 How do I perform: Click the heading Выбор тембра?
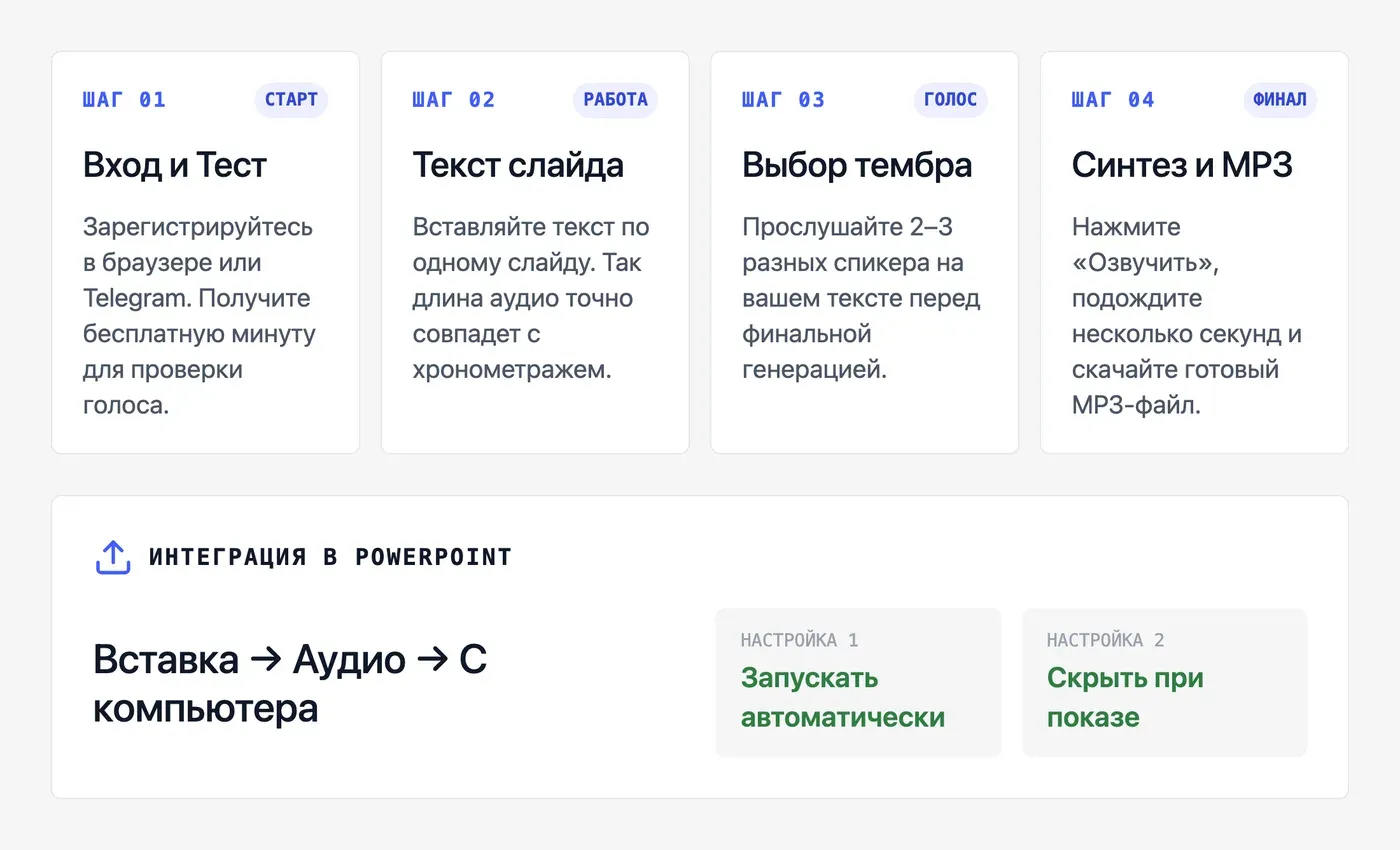click(x=857, y=165)
